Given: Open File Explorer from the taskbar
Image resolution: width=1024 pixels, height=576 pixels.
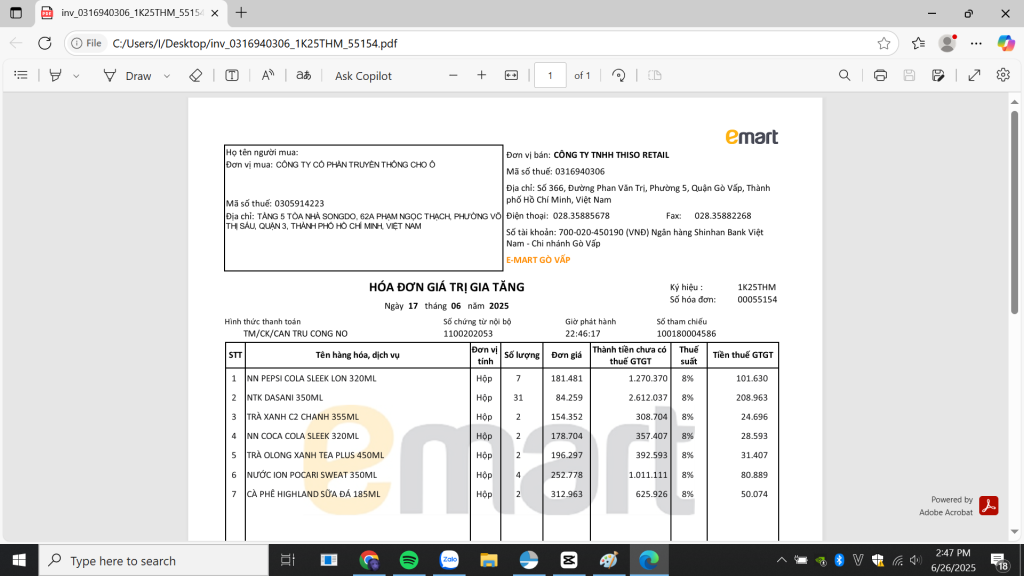Looking at the screenshot, I should [488, 560].
